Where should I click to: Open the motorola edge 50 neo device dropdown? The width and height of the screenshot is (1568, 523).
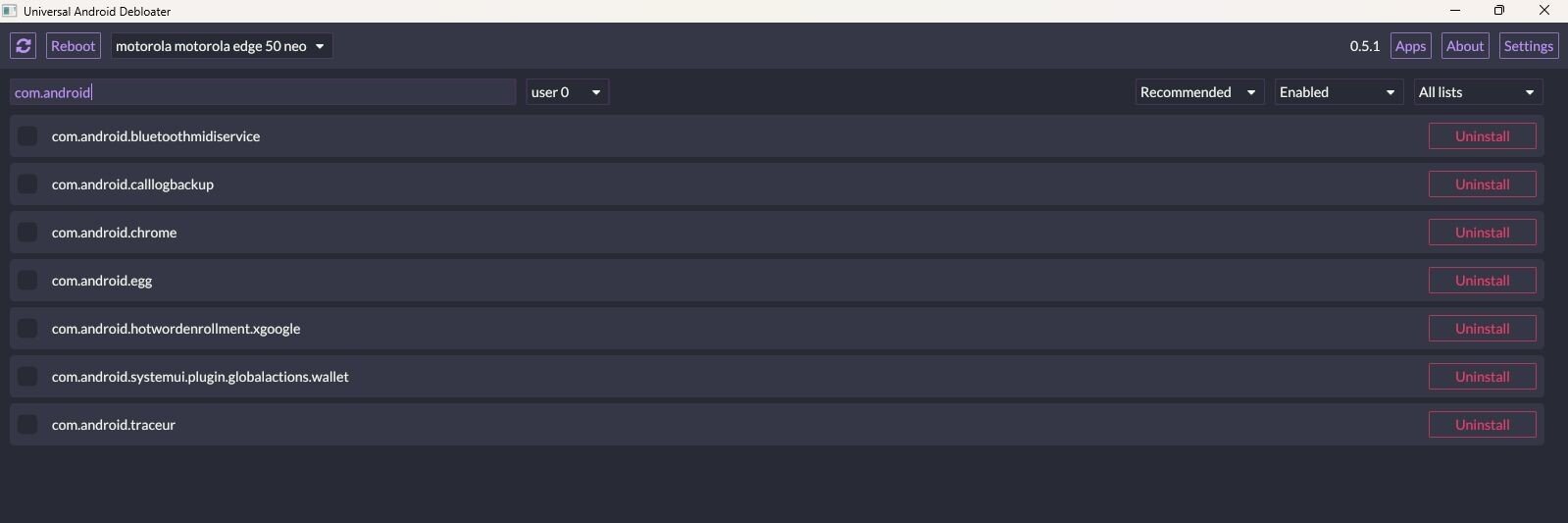click(221, 46)
